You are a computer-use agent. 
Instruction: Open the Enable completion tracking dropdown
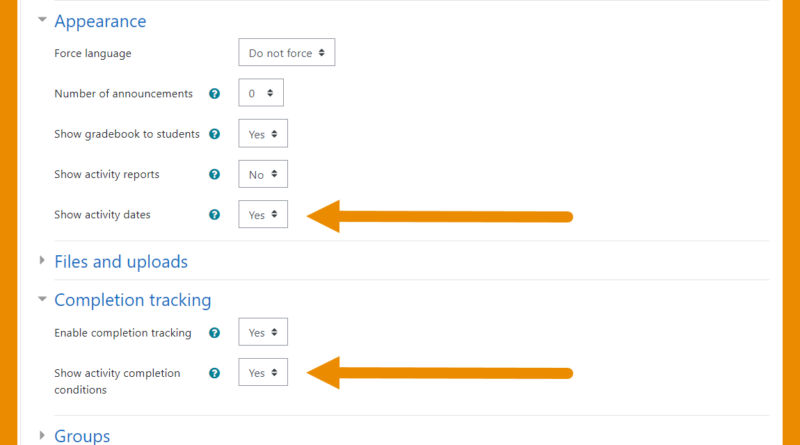[x=263, y=332]
